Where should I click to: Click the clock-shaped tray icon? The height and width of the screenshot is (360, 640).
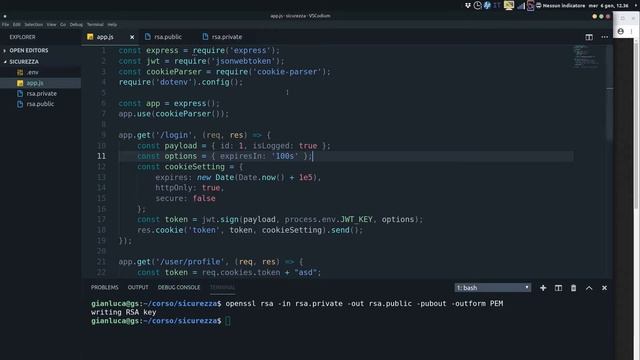pos(477,6)
